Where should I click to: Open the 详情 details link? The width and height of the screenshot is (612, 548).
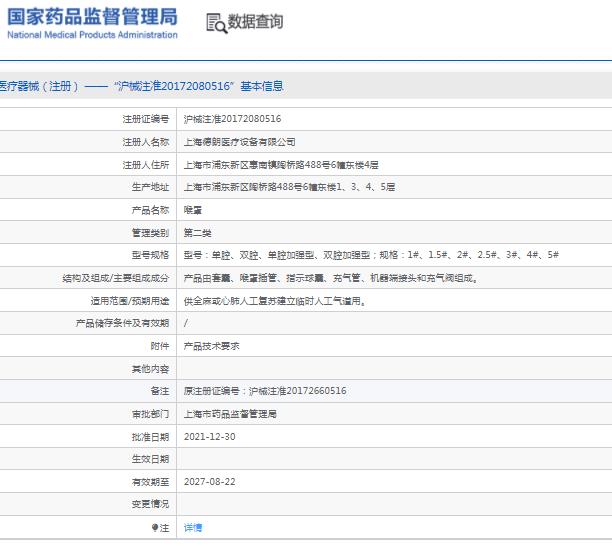click(193, 527)
